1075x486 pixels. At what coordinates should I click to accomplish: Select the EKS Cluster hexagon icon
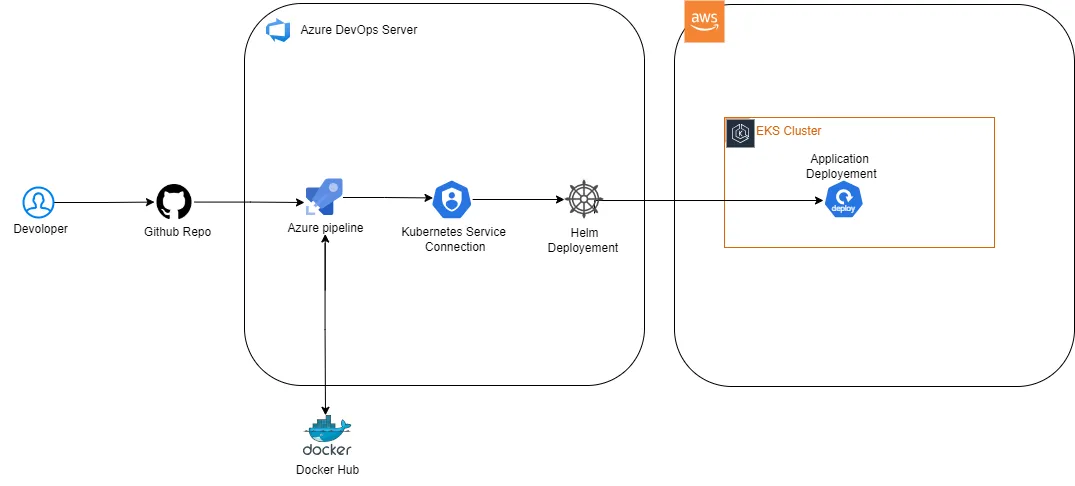[740, 133]
